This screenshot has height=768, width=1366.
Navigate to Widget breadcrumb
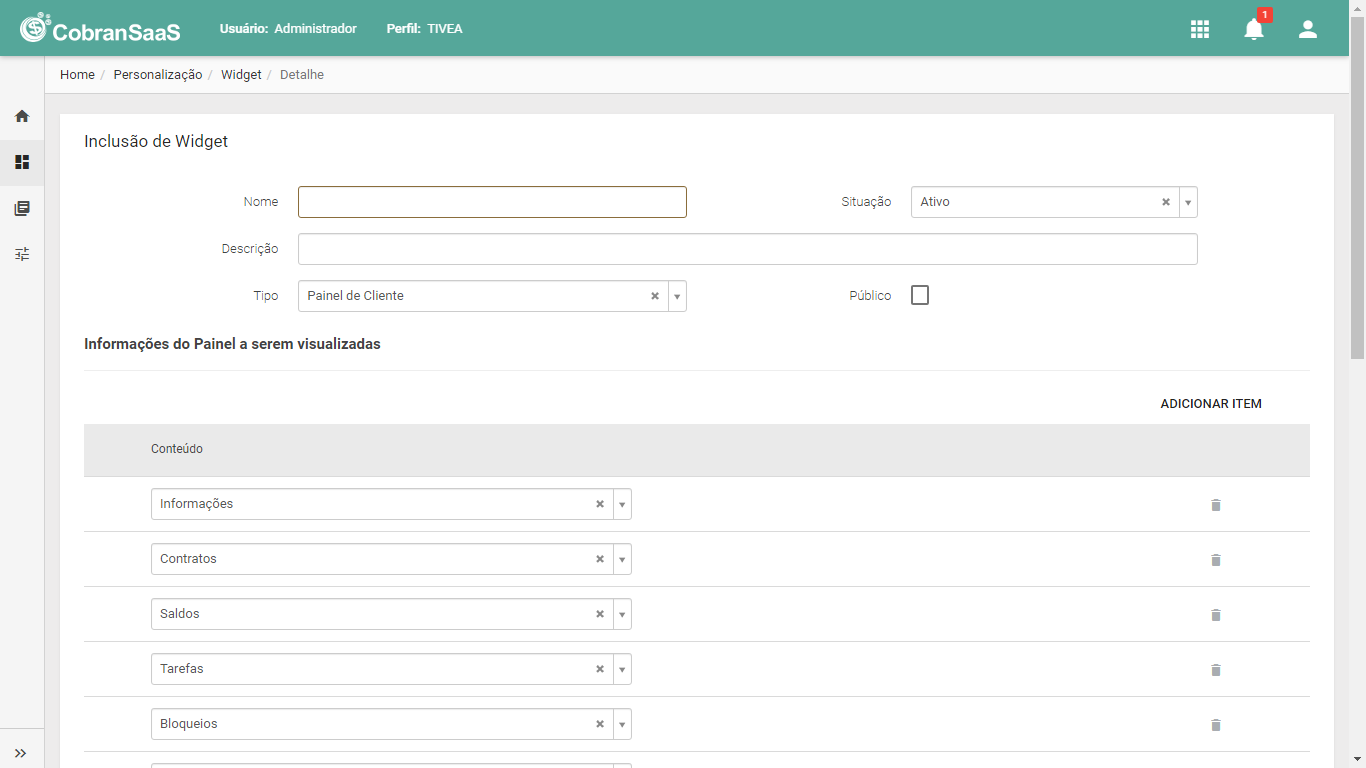[241, 75]
